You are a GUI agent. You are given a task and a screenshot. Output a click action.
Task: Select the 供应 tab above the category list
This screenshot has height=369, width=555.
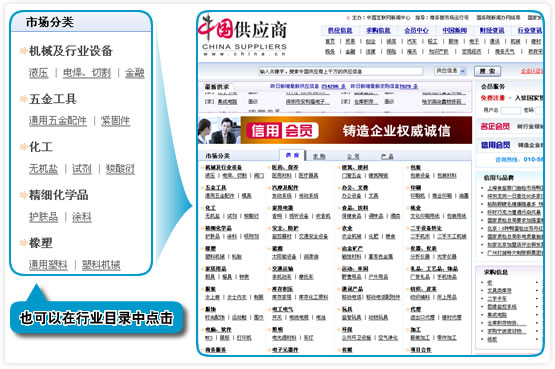coord(292,155)
